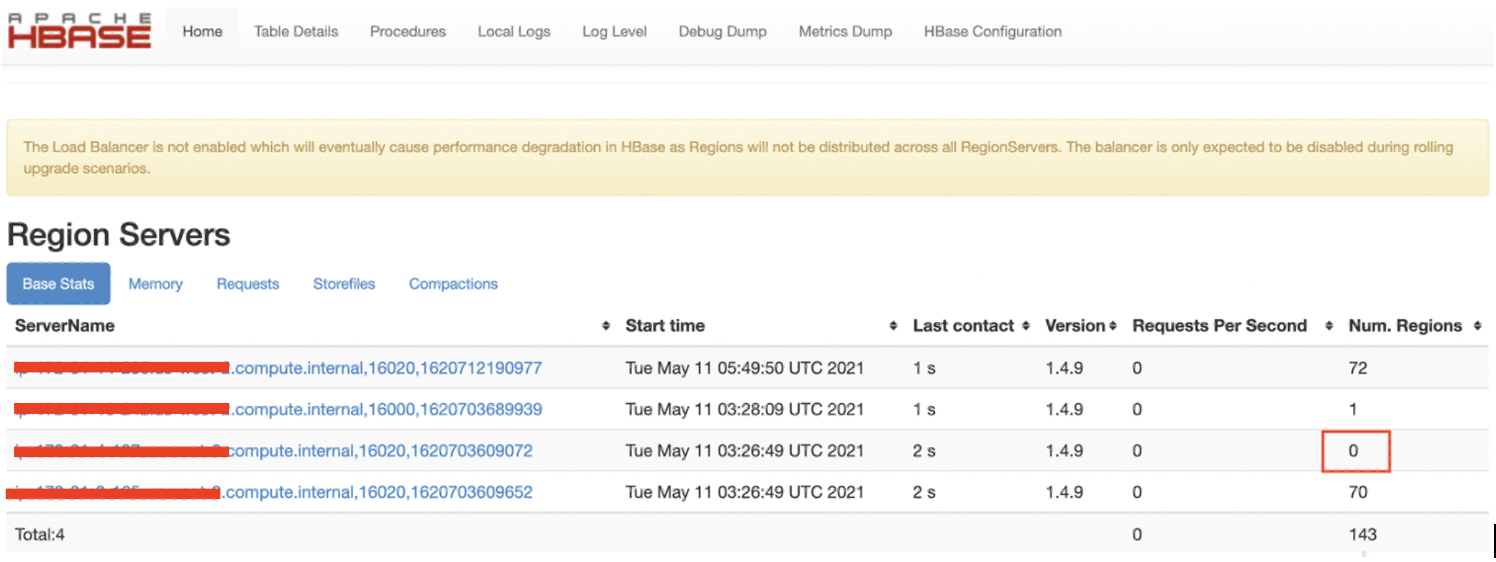Open Metrics Dump
This screenshot has height=562, width=1496.
845,32
